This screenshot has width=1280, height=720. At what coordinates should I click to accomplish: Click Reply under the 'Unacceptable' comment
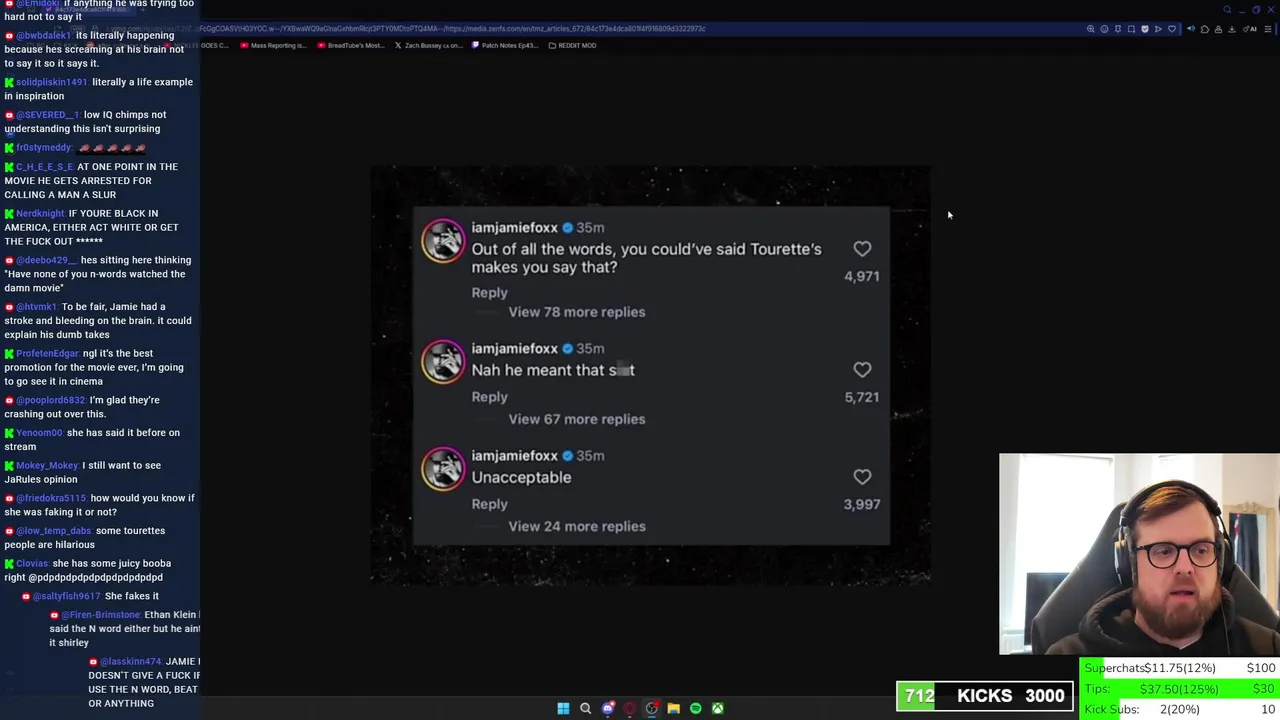click(489, 504)
